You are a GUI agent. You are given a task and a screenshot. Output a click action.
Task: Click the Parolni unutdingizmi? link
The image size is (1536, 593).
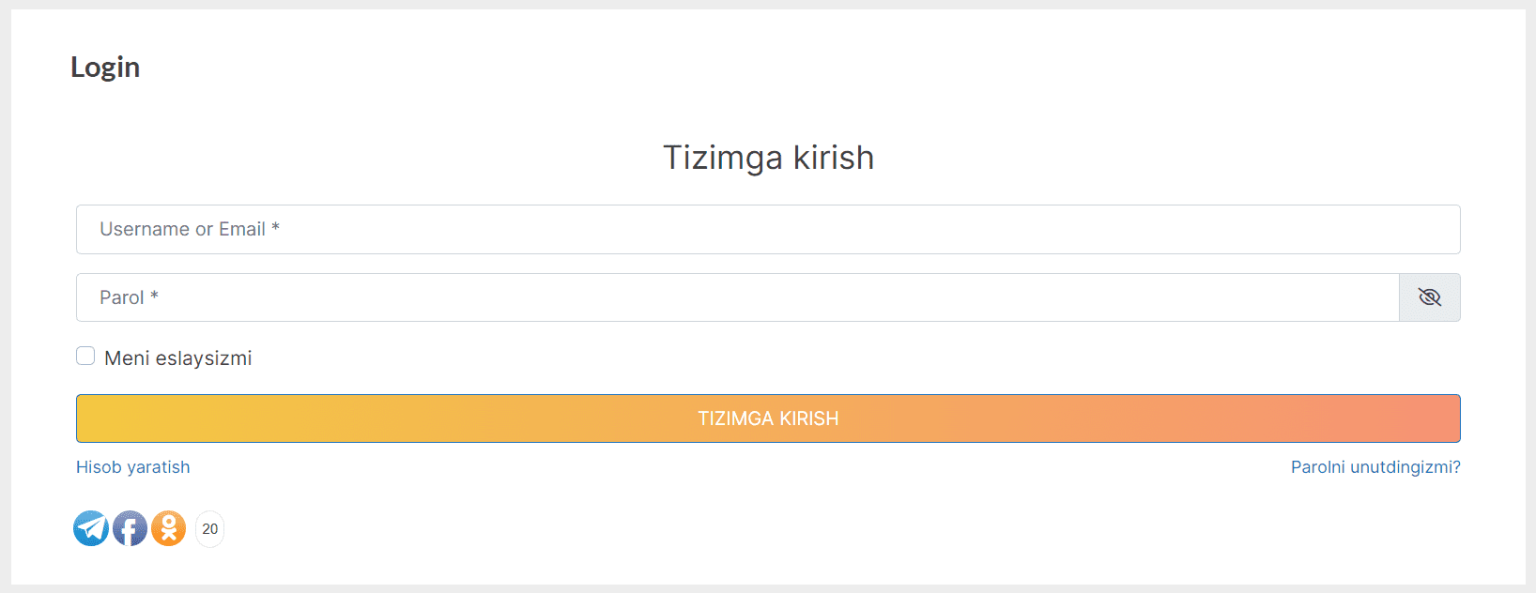[1375, 467]
